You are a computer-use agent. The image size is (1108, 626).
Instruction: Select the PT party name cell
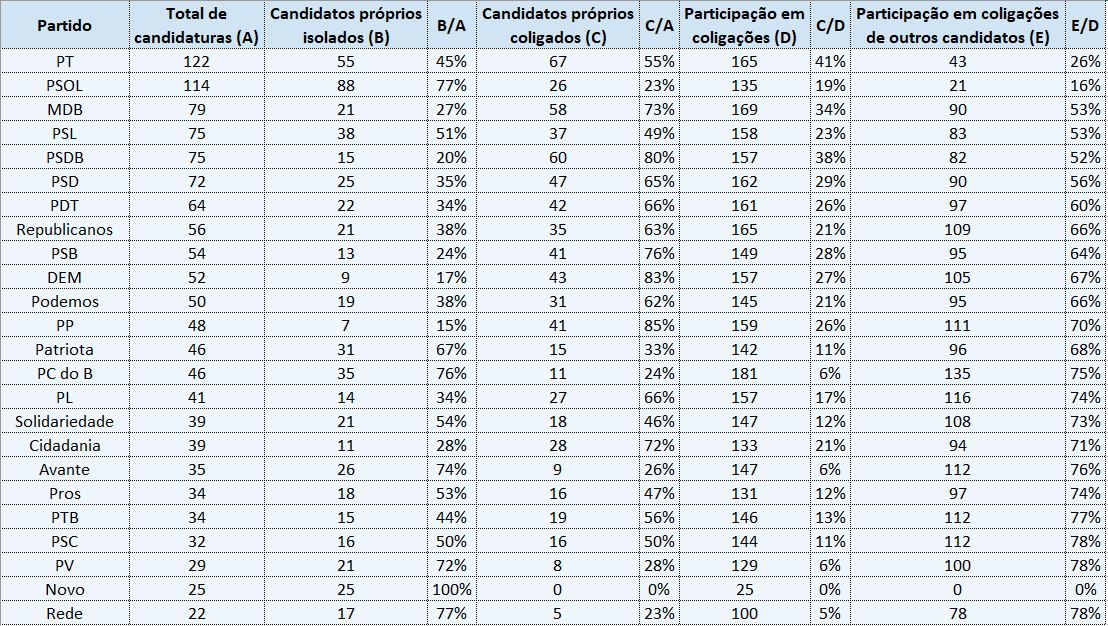[x=65, y=61]
